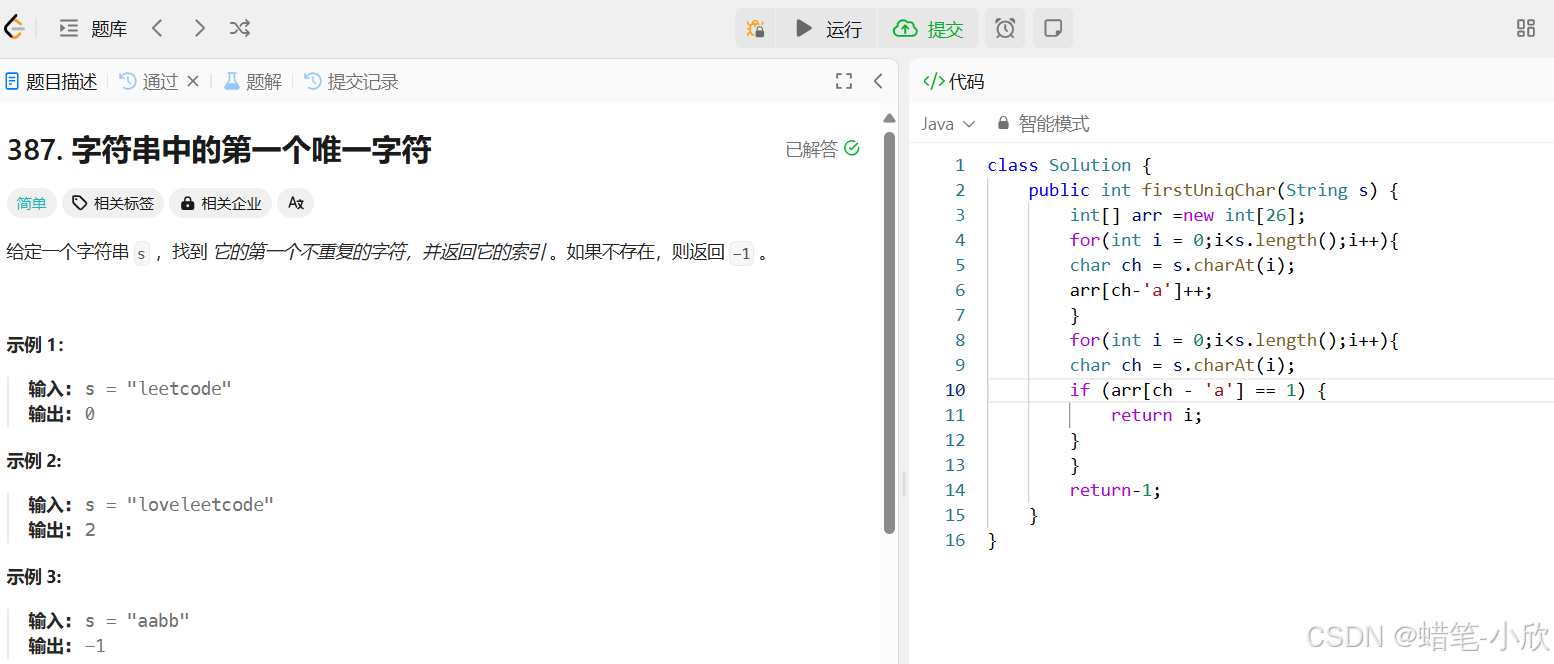Click the panel divider handle
The width and height of the screenshot is (1554, 664).
click(x=904, y=484)
